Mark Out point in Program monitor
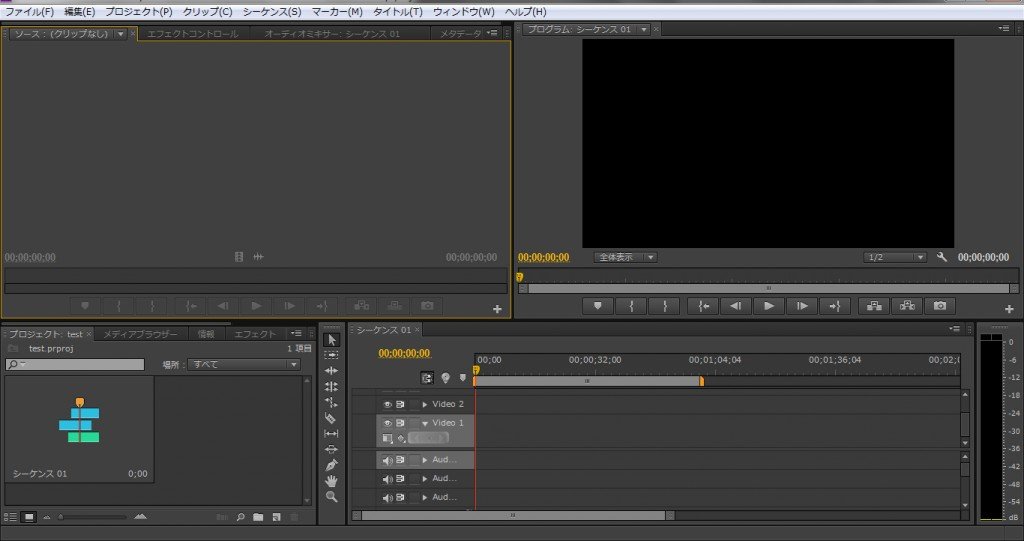The height and width of the screenshot is (541, 1024). click(664, 306)
